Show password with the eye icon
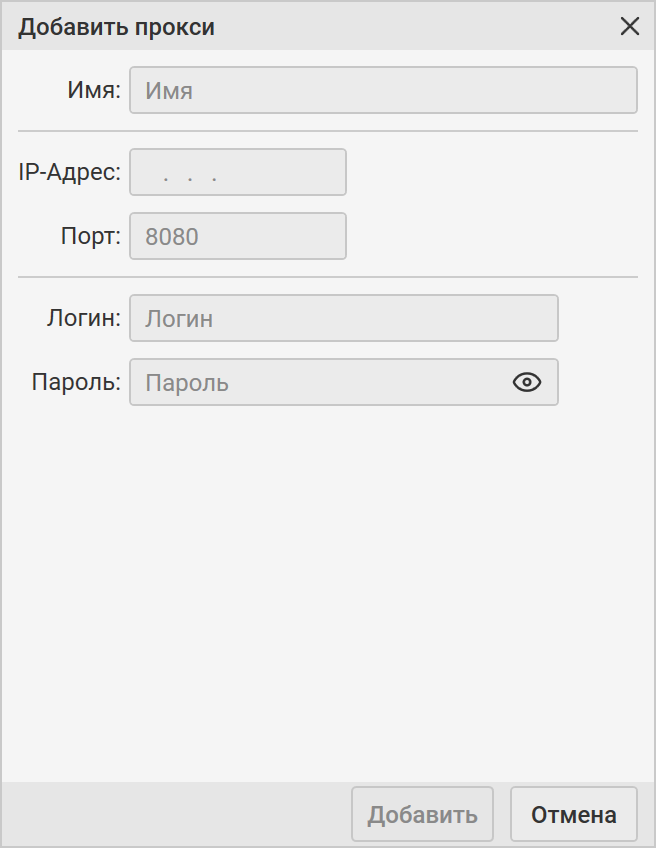The height and width of the screenshot is (848, 656). coord(526,382)
